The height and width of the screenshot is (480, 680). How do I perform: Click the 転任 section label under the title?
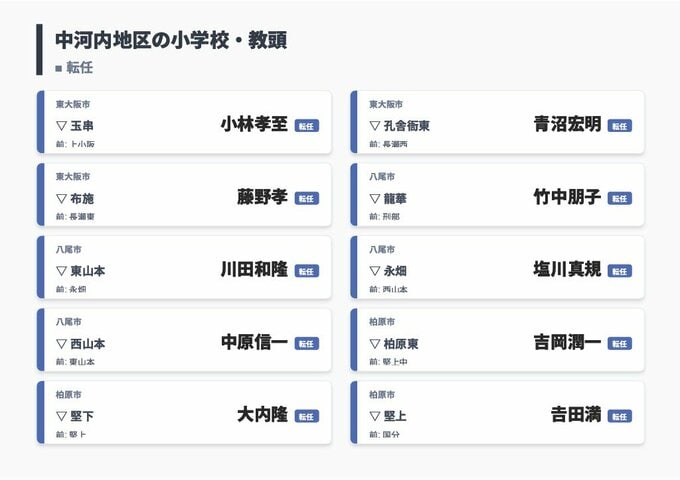(x=80, y=68)
